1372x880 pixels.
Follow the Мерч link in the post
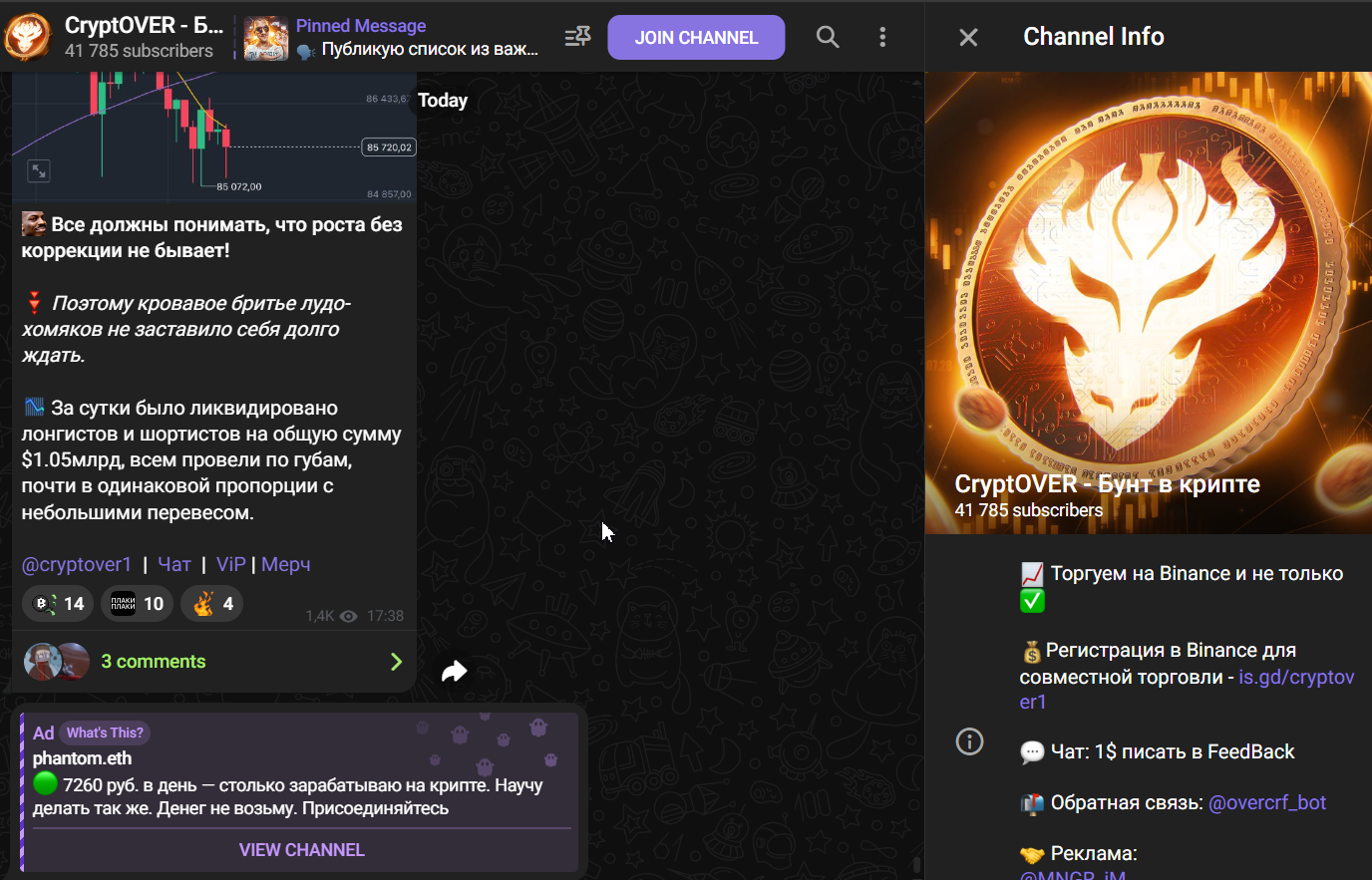coord(286,564)
